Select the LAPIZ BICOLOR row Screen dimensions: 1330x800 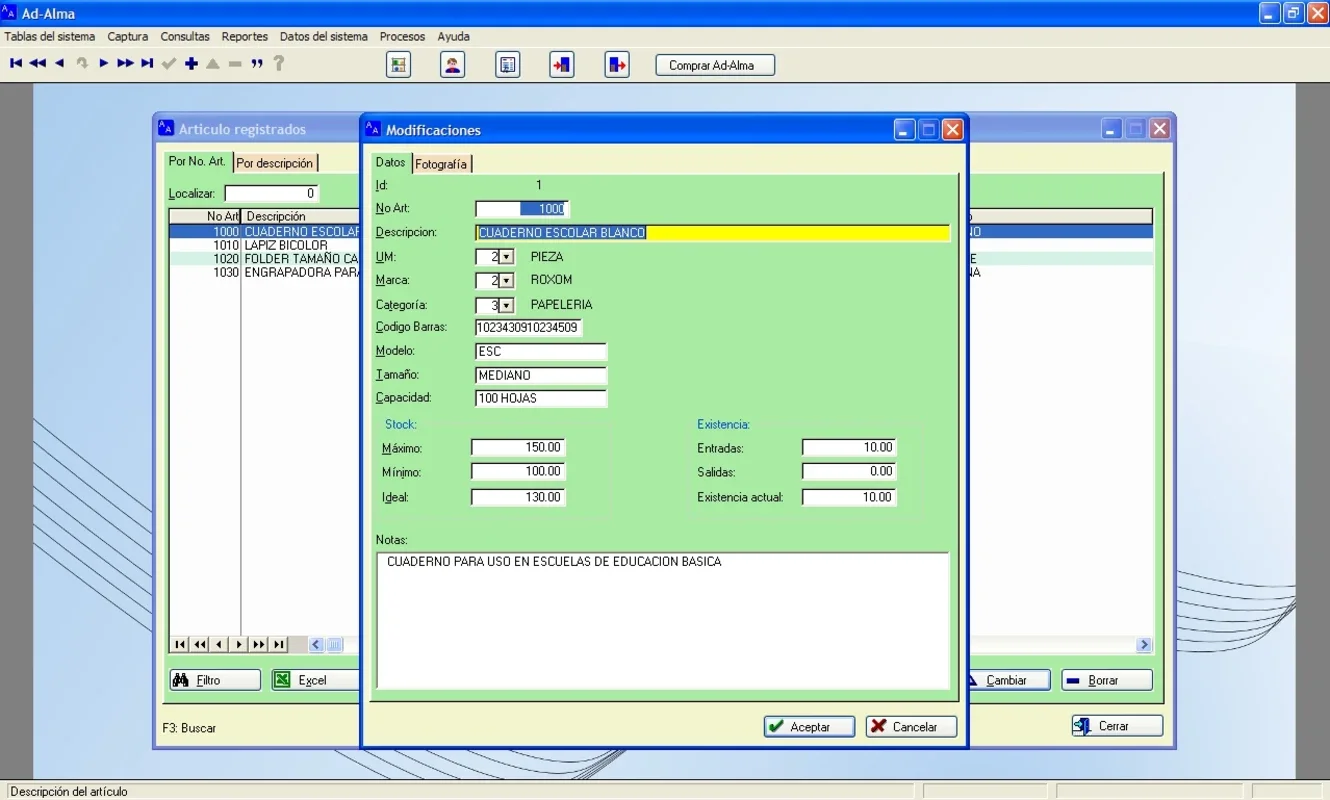point(265,245)
